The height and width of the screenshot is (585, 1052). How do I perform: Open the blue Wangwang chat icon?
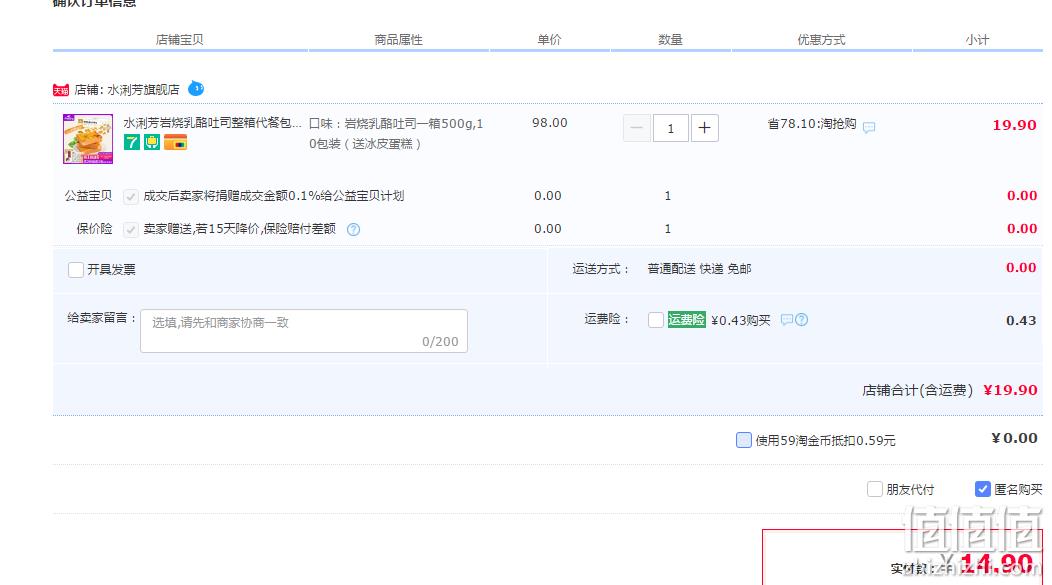point(196,89)
